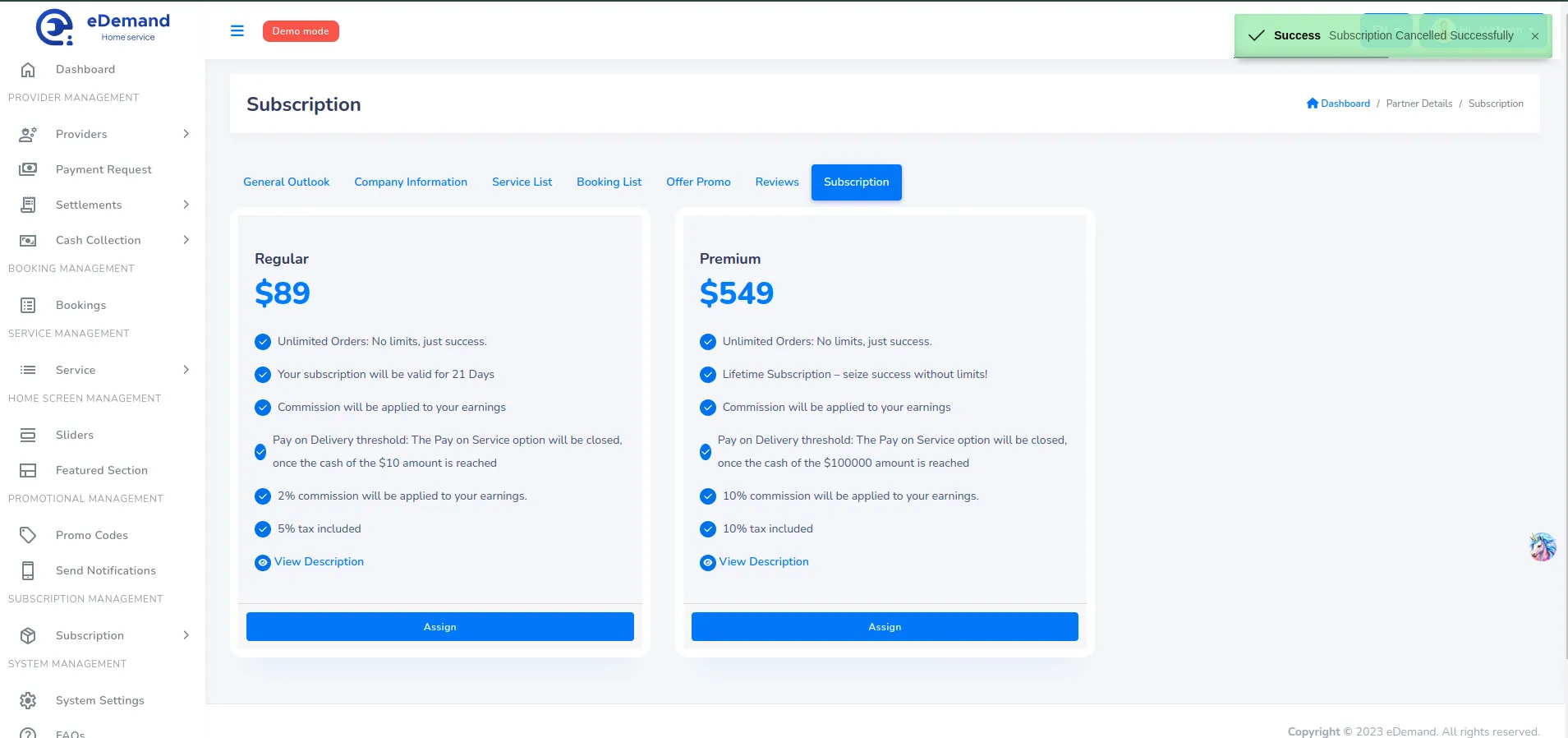The height and width of the screenshot is (738, 1568).
Task: Click the eDemand logo icon
Action: pos(54,27)
